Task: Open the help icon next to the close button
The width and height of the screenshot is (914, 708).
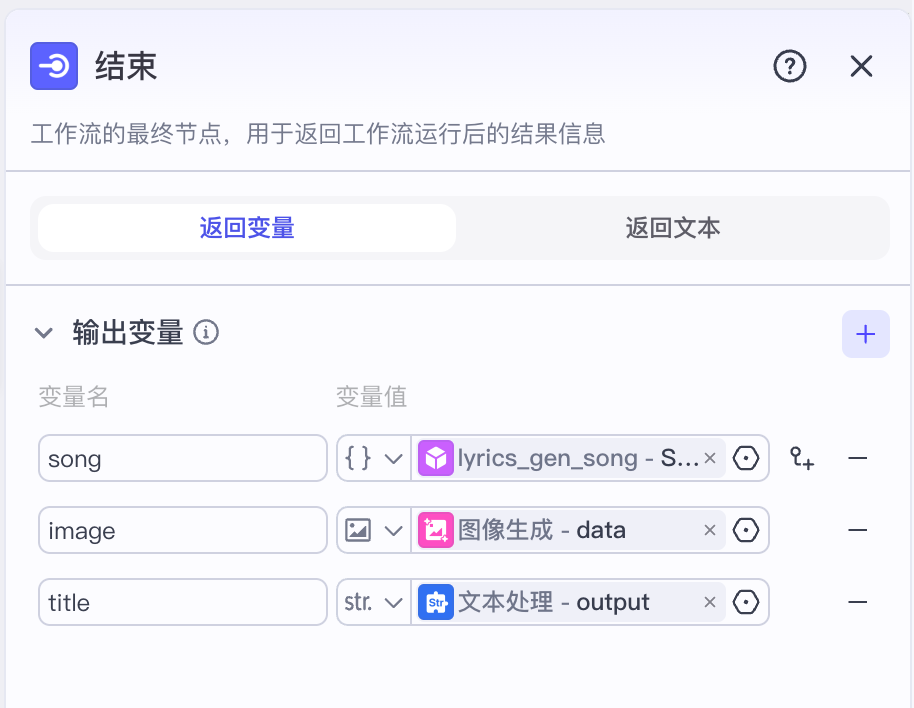Action: coord(790,66)
